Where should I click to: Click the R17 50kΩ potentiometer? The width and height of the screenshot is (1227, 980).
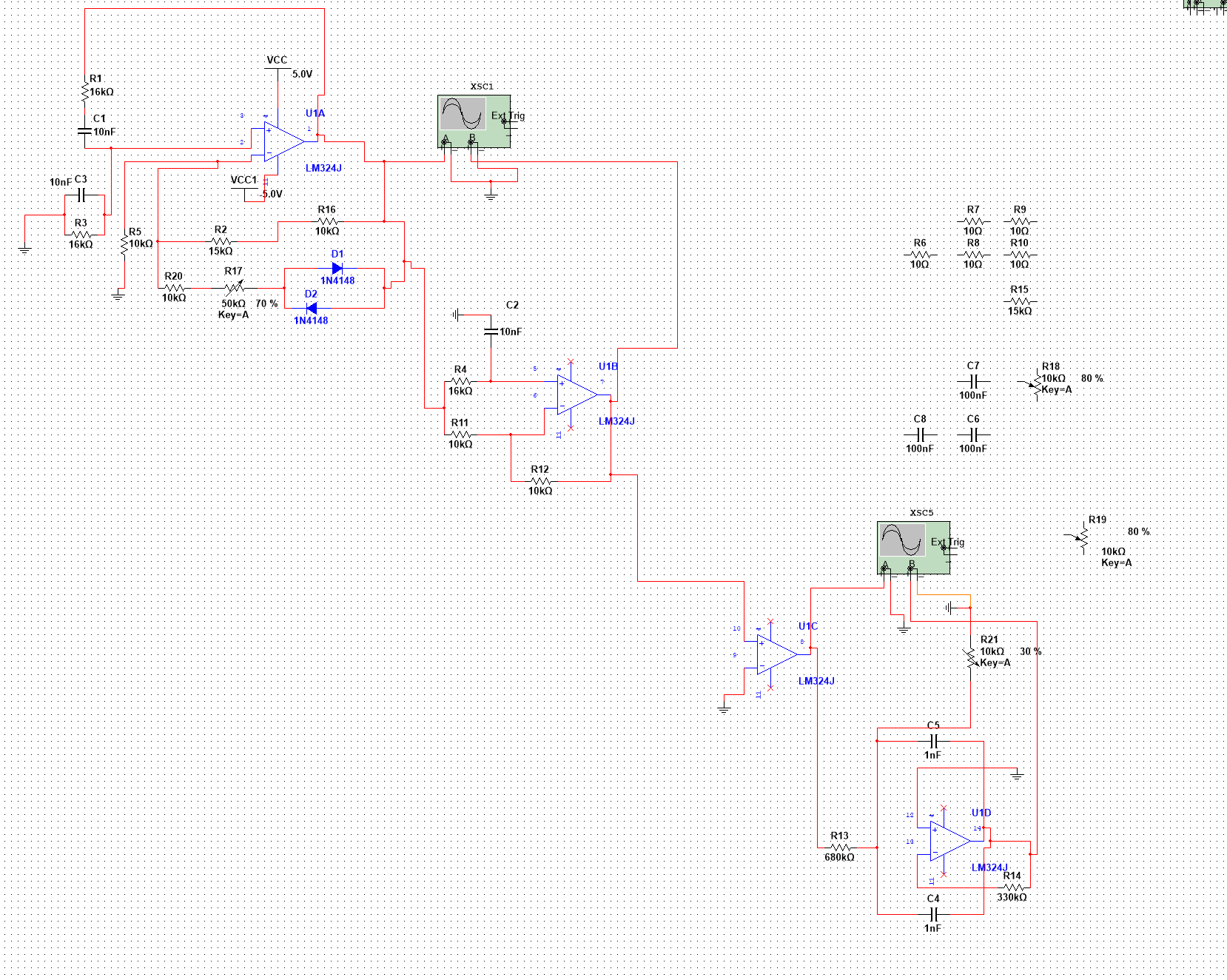pos(234,287)
